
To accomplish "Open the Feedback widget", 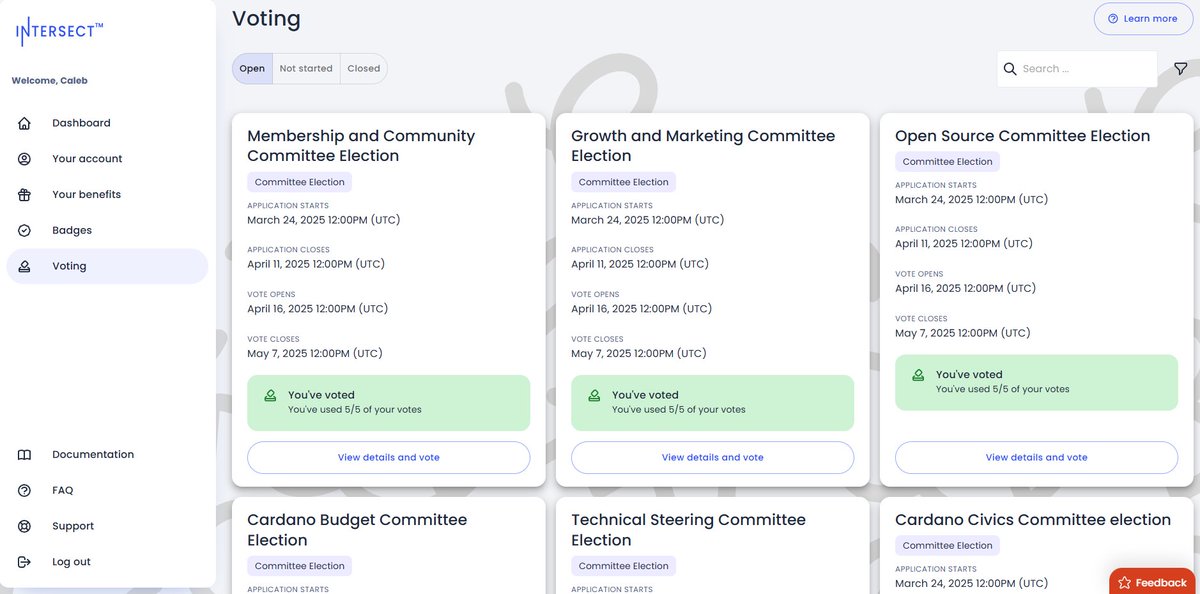I will 1152,582.
